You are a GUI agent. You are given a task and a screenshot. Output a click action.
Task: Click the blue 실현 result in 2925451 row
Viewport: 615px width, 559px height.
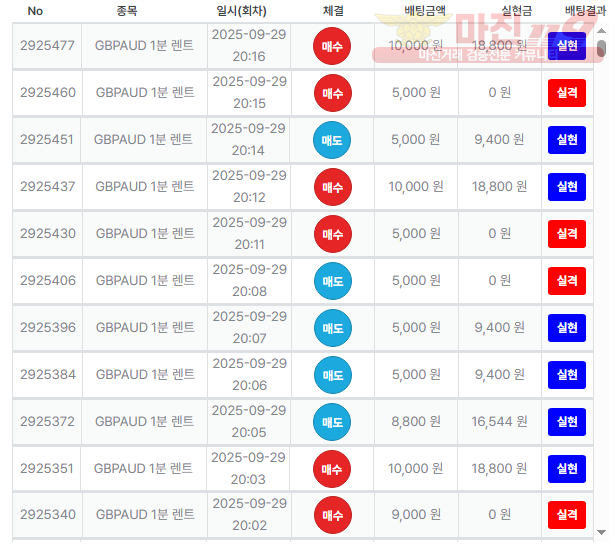point(567,140)
